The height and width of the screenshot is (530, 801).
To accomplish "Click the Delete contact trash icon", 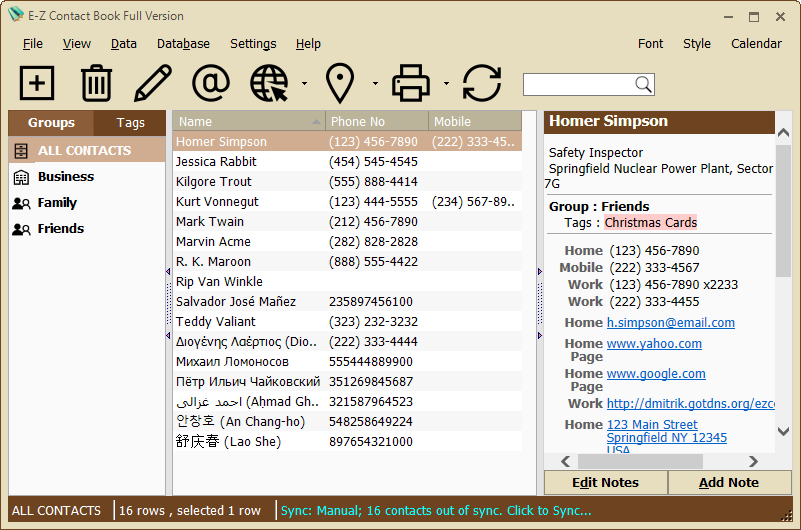I will (96, 83).
